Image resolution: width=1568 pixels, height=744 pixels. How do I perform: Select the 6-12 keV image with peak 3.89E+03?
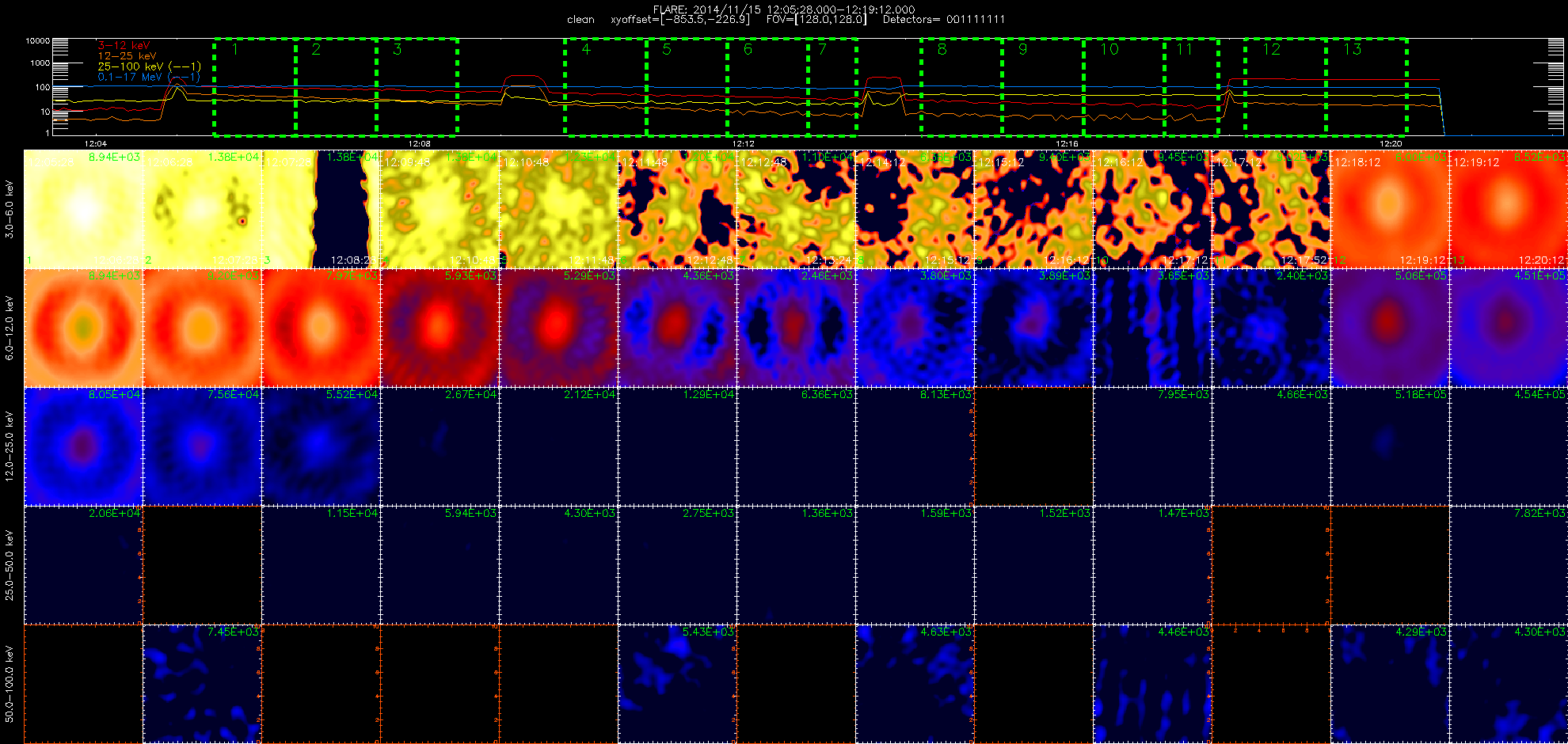pyautogui.click(x=1033, y=328)
